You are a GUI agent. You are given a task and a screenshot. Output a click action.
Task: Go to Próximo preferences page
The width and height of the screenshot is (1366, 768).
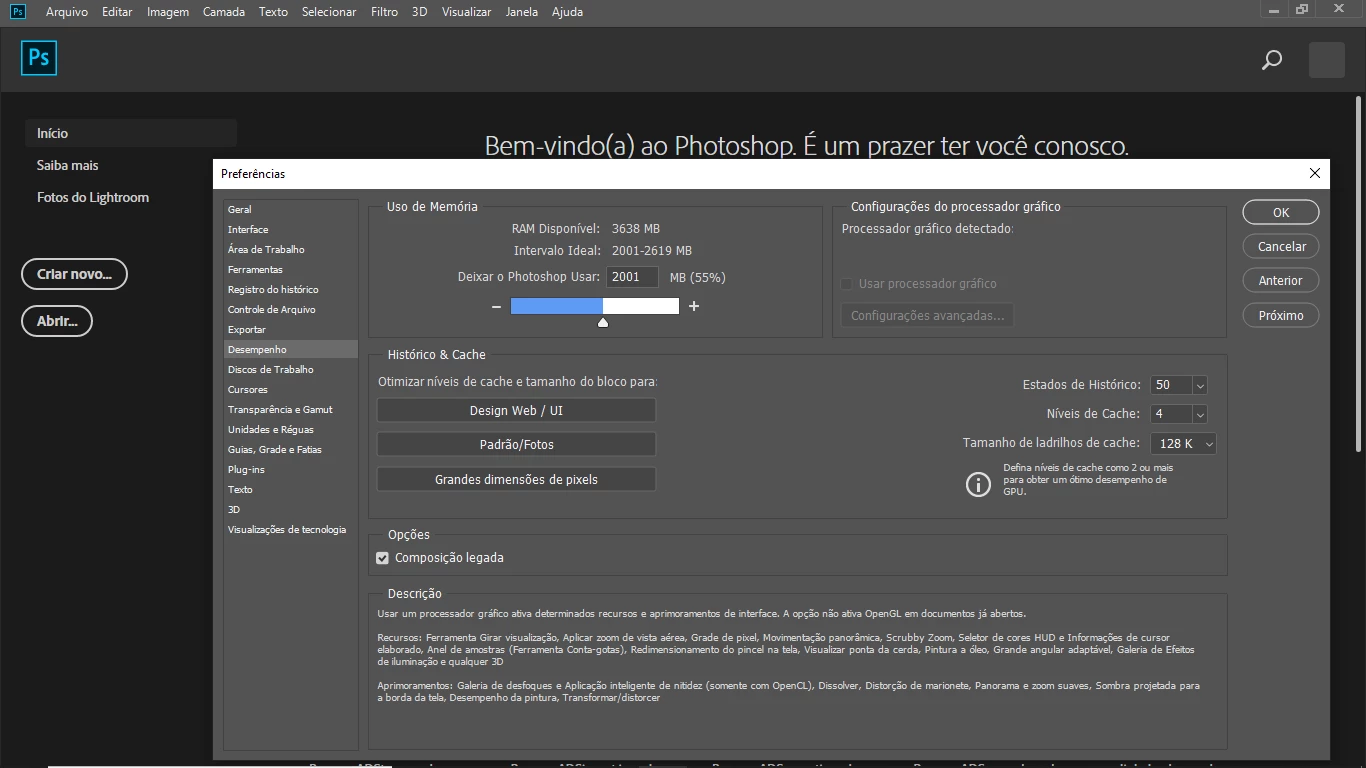[1281, 315]
